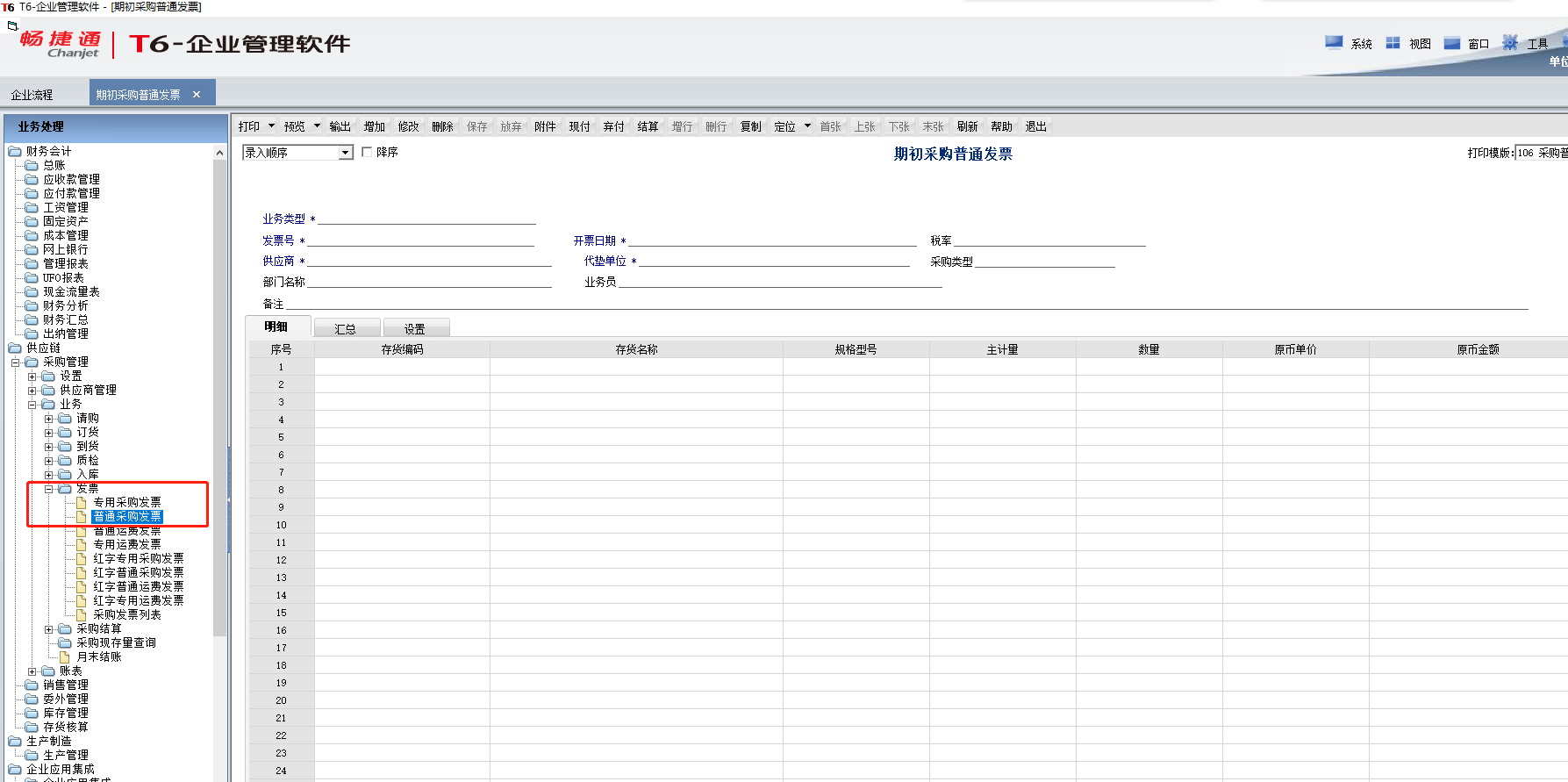Click the 固定资产 folder icon
This screenshot has width=1568, height=782.
point(32,221)
